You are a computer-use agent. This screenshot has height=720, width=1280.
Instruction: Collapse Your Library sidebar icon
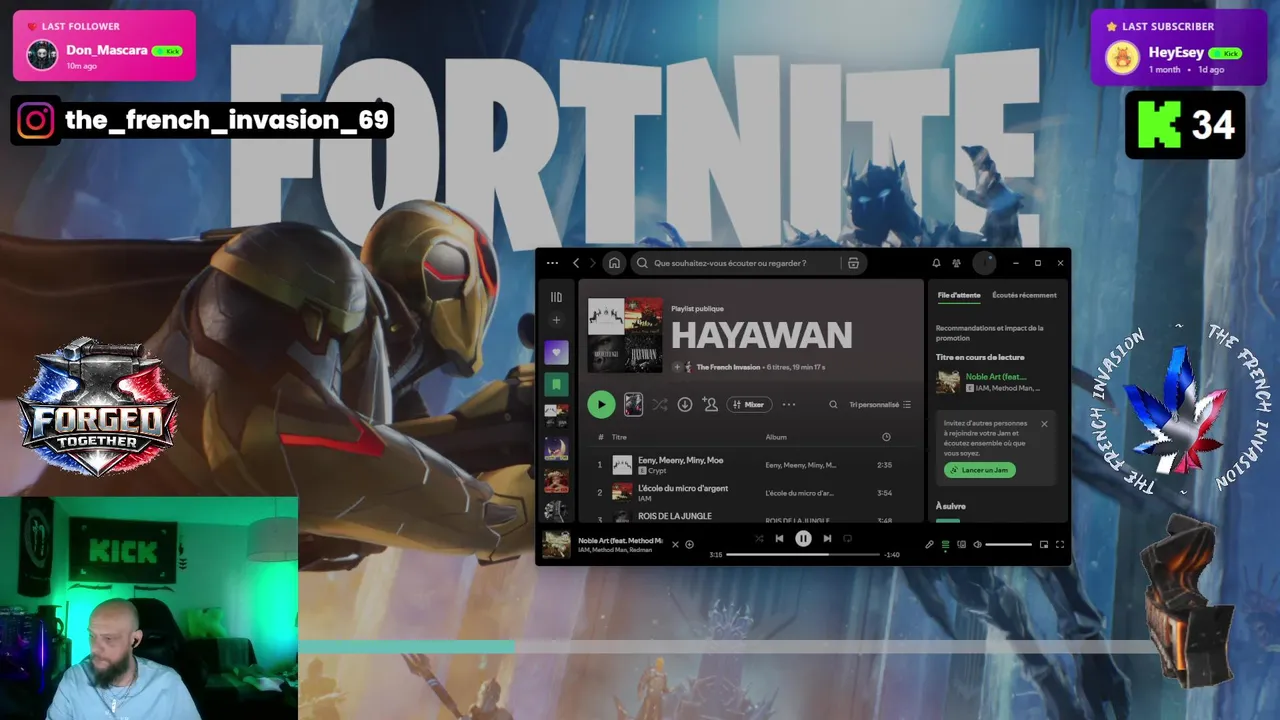(x=557, y=297)
